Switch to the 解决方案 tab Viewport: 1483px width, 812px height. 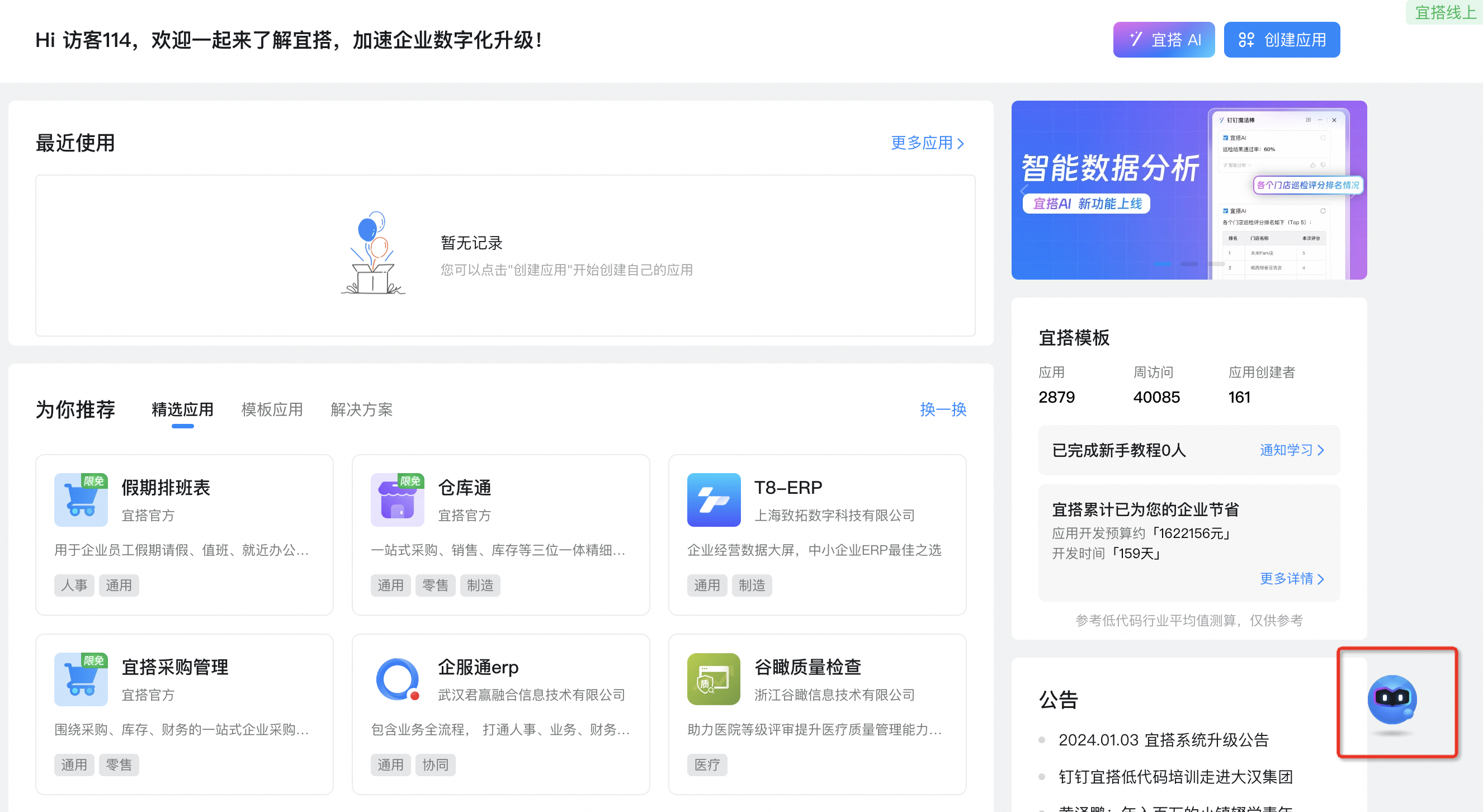[362, 409]
